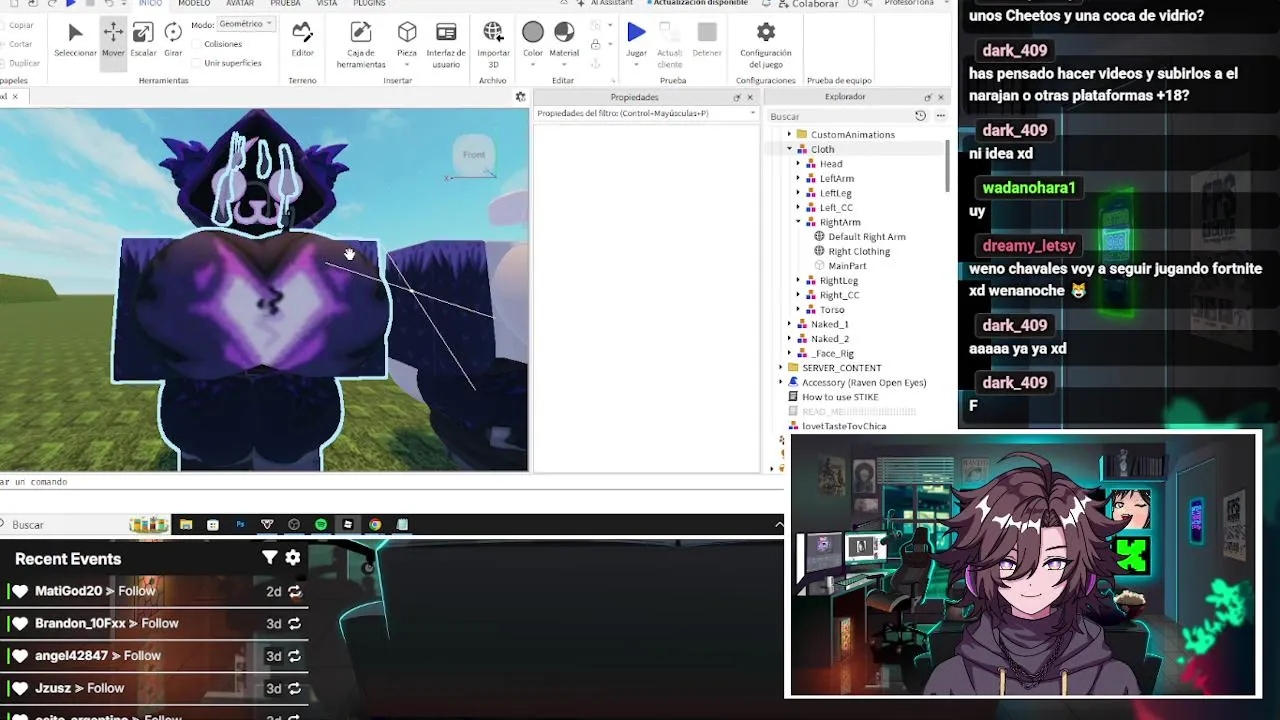Click the viewport settings gear icon
The width and height of the screenshot is (1280, 720).
pyautogui.click(x=520, y=97)
